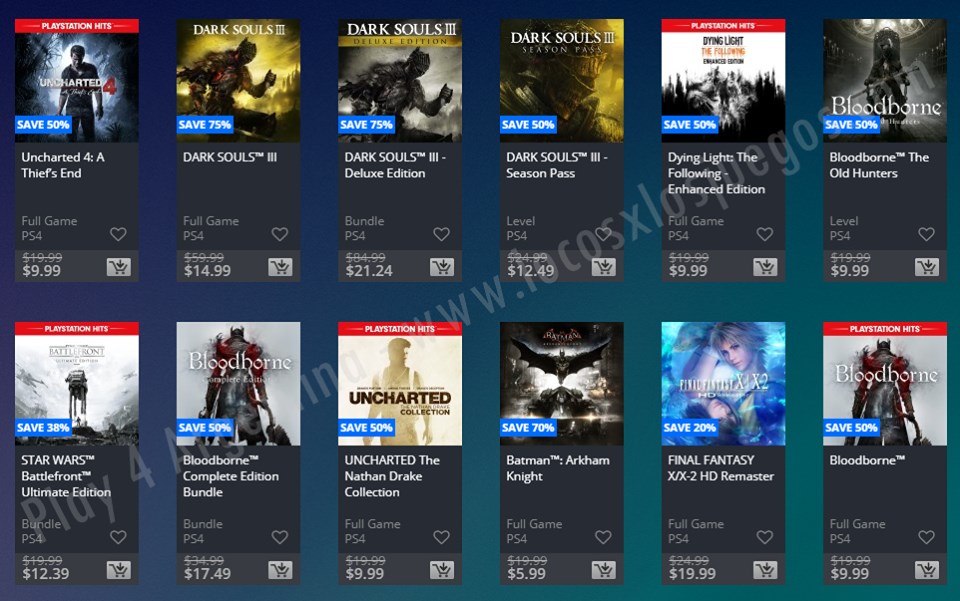Add Batman: Arkham Knight to cart
This screenshot has height=601, width=960.
click(x=604, y=570)
